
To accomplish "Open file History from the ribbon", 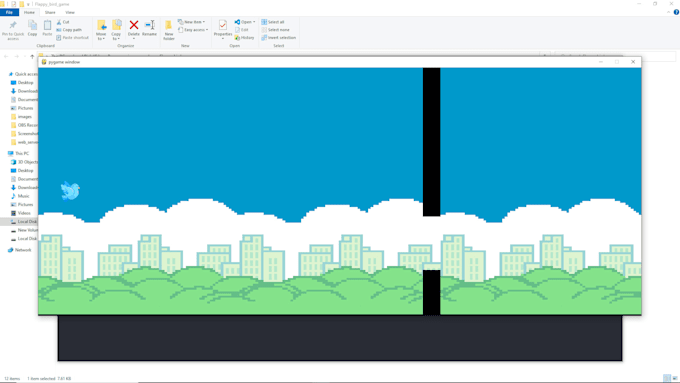I will click(x=245, y=38).
